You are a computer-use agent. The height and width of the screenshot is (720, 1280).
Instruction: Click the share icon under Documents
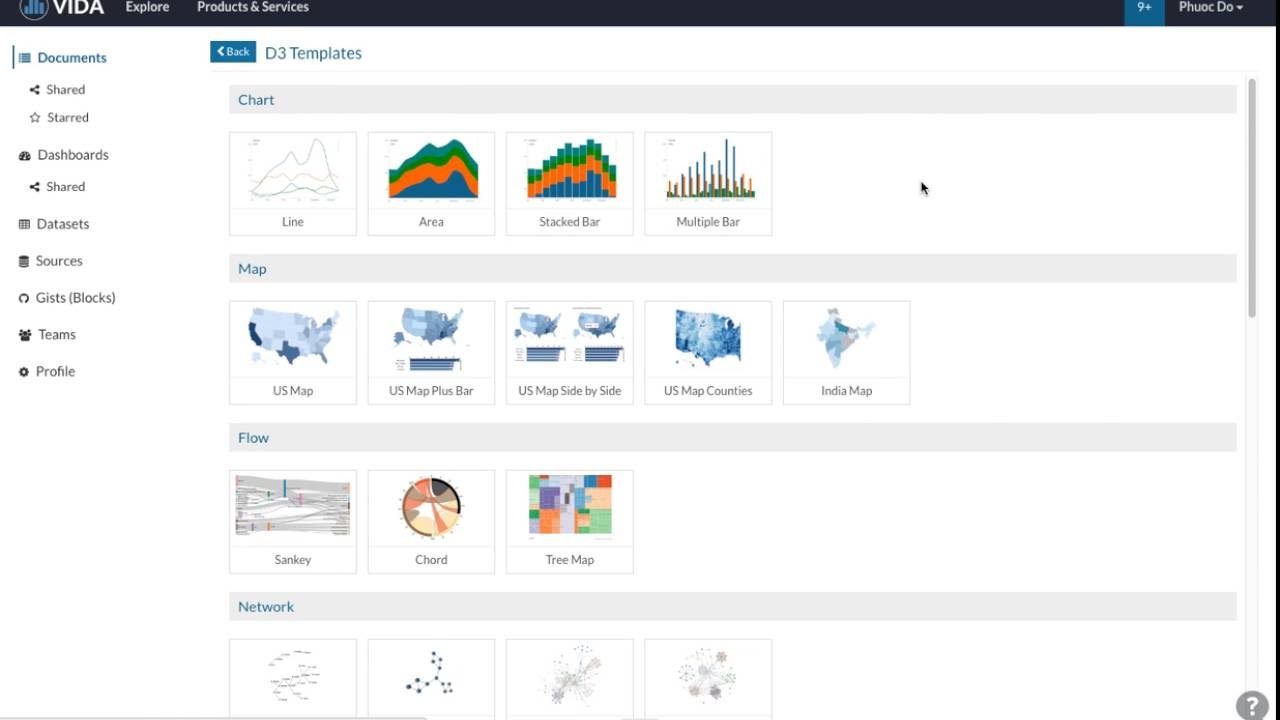point(35,90)
